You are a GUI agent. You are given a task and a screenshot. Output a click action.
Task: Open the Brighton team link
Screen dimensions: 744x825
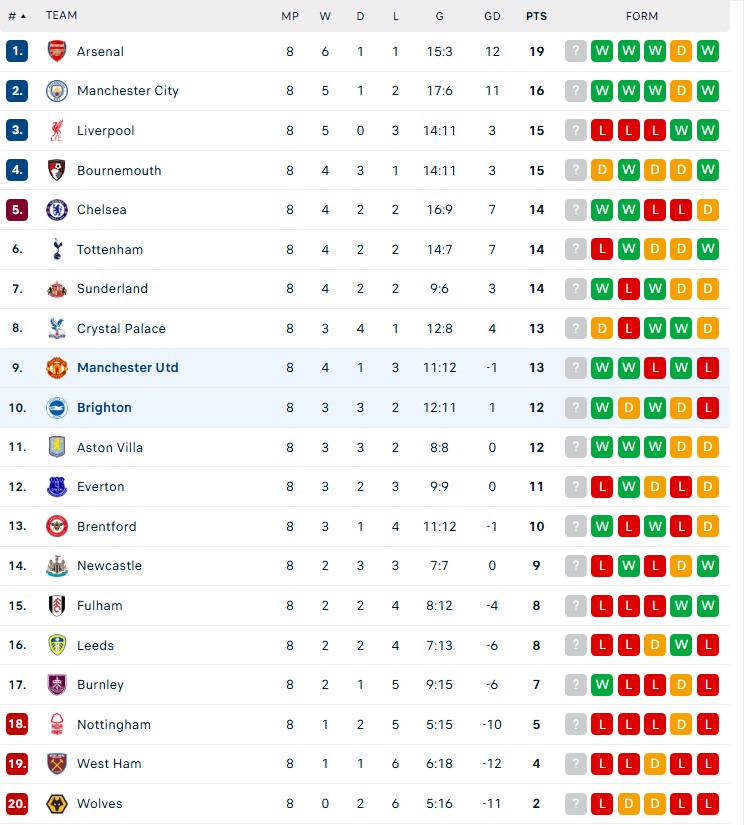104,408
